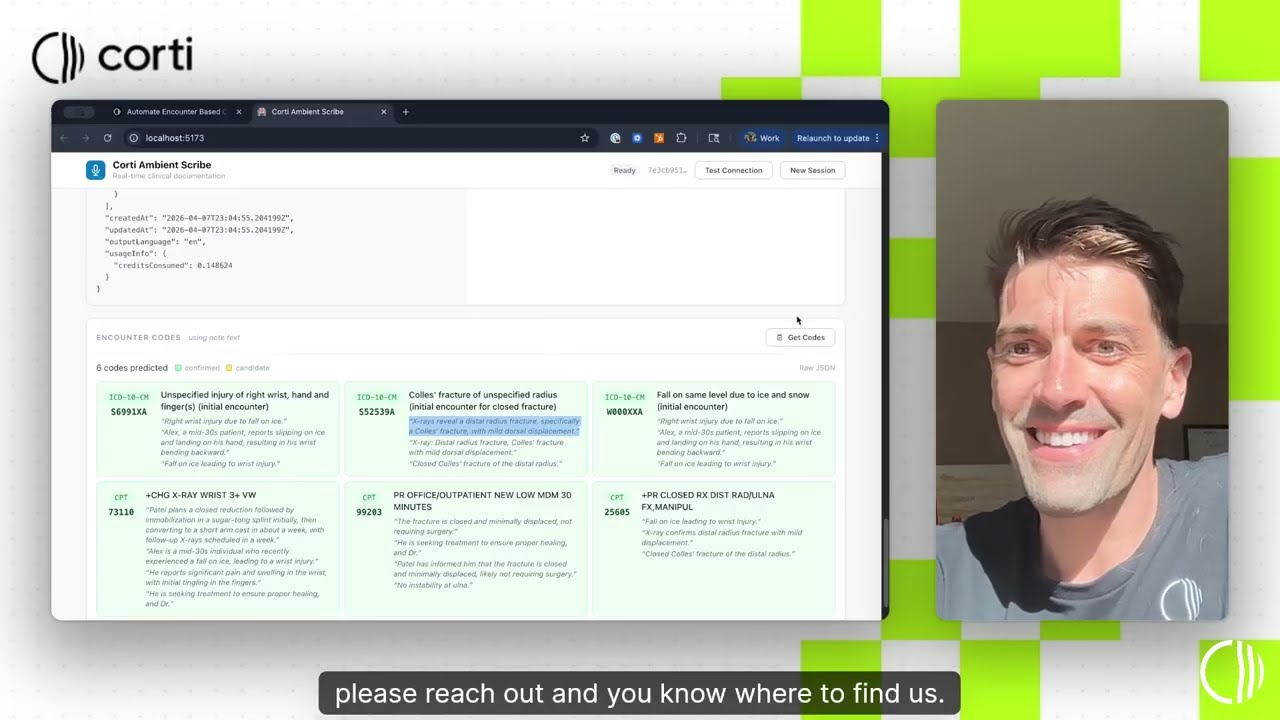The width and height of the screenshot is (1280, 720).
Task: Open a new browser tab
Action: [405, 112]
